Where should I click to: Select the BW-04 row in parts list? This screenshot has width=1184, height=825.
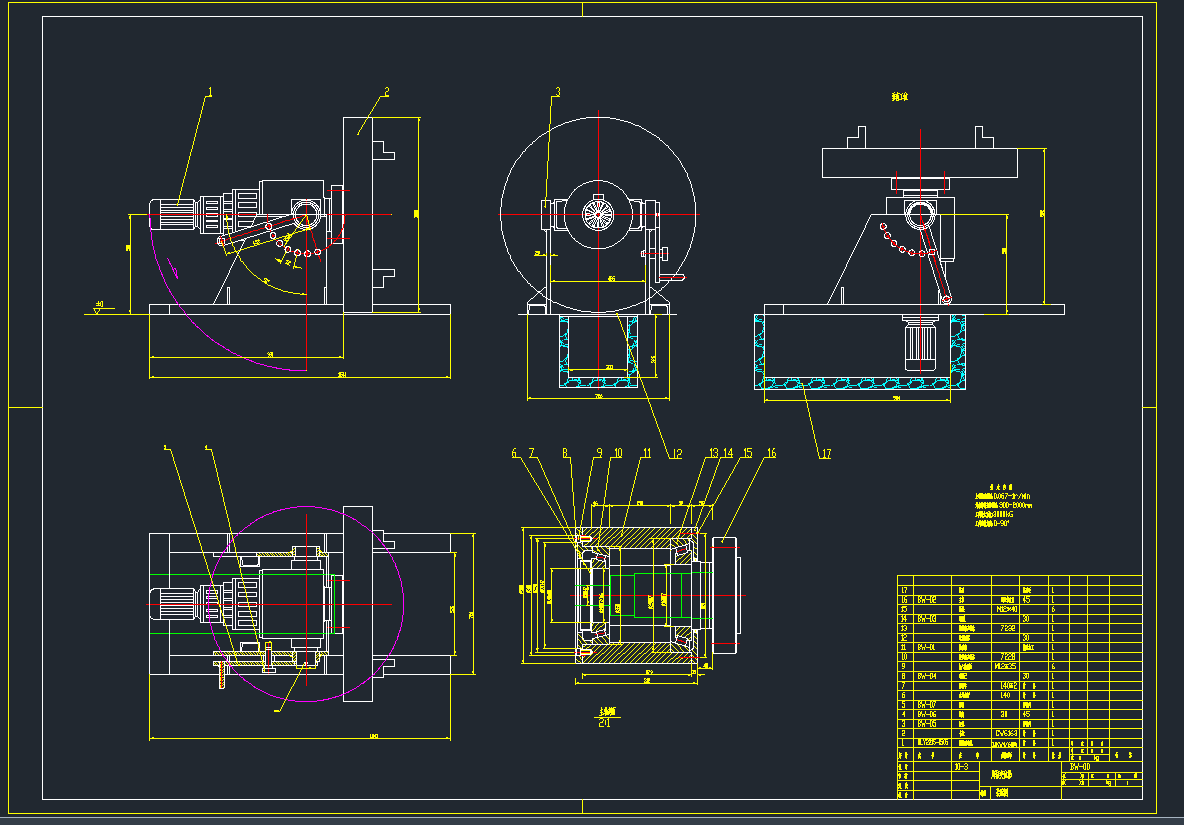coord(927,676)
